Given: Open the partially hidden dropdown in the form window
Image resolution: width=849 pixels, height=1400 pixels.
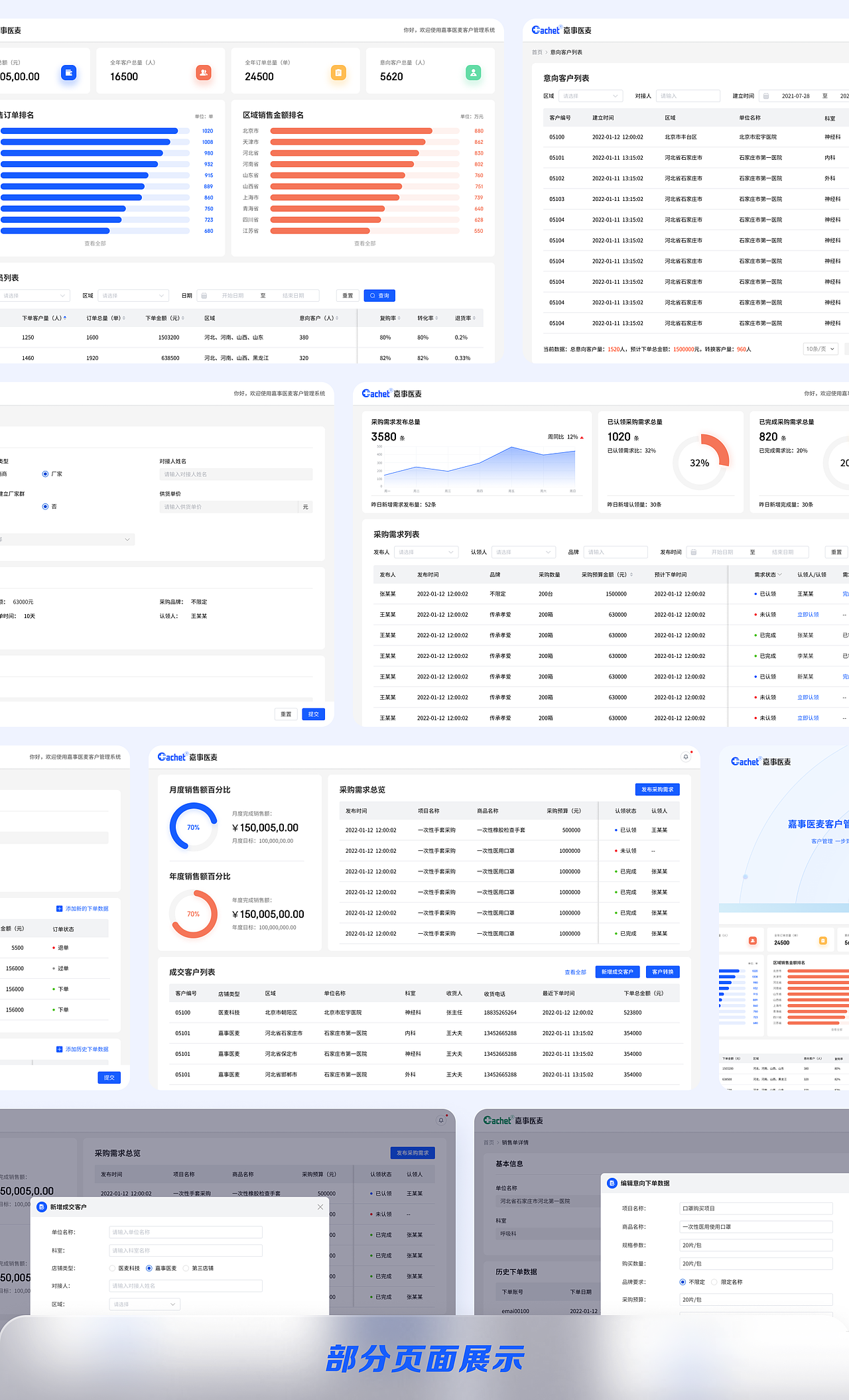Looking at the screenshot, I should (67, 540).
